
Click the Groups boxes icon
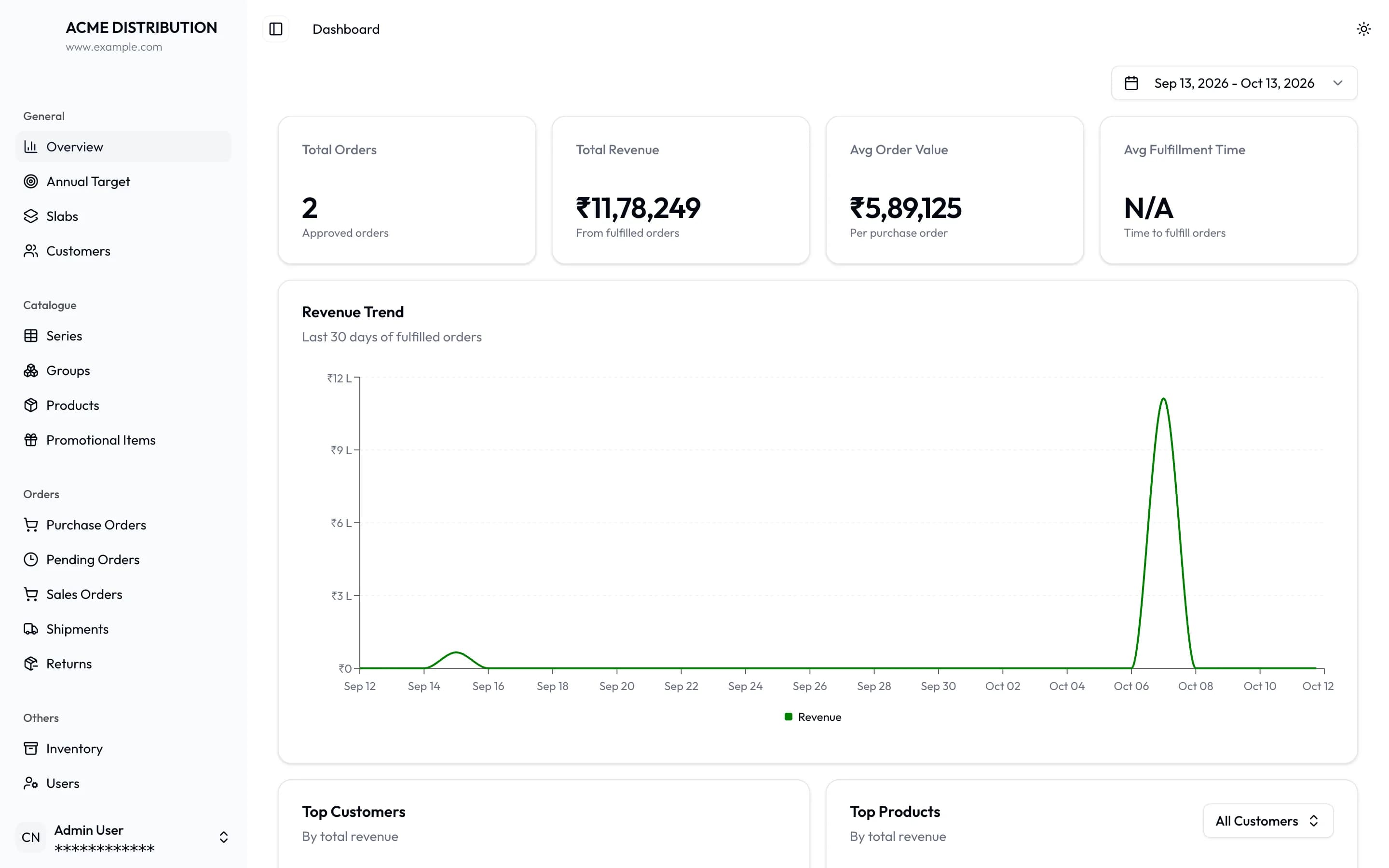[x=31, y=371]
